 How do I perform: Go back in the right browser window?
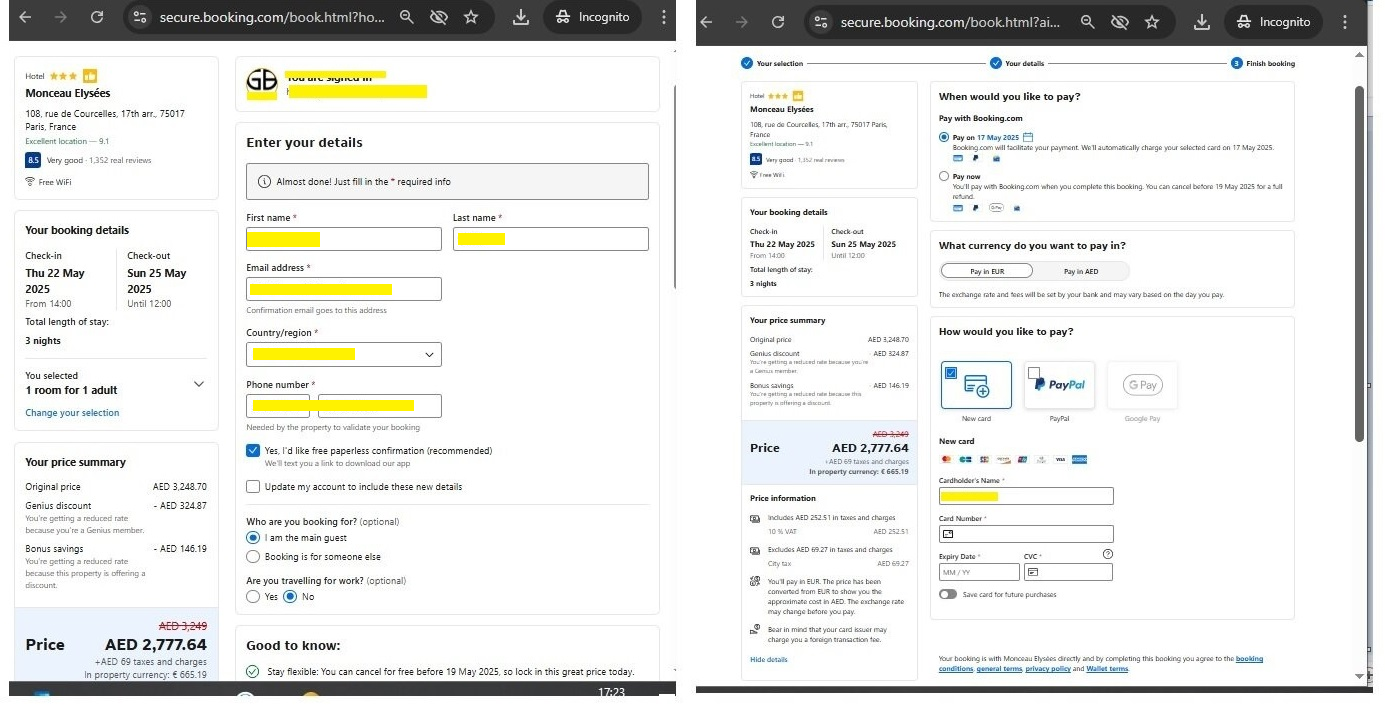click(x=706, y=22)
